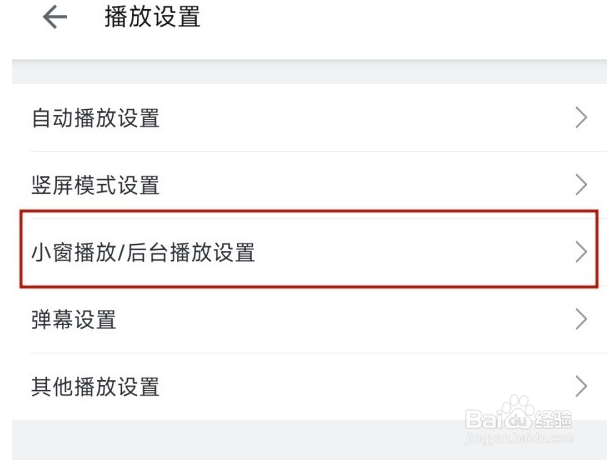Go to the 弹幕设置 label
The height and width of the screenshot is (460, 607).
[x=74, y=320]
